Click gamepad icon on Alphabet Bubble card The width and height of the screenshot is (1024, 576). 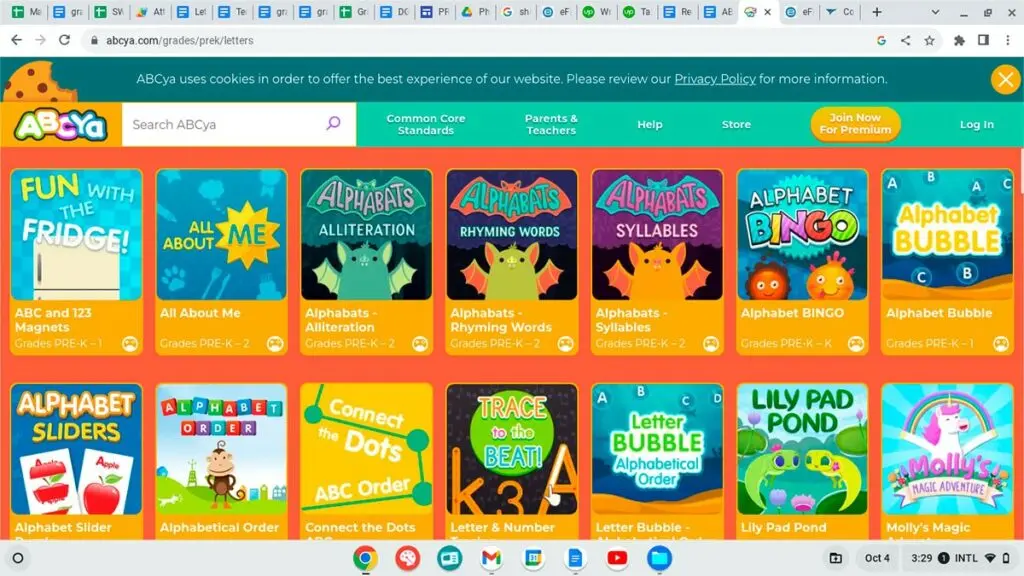tap(1000, 344)
